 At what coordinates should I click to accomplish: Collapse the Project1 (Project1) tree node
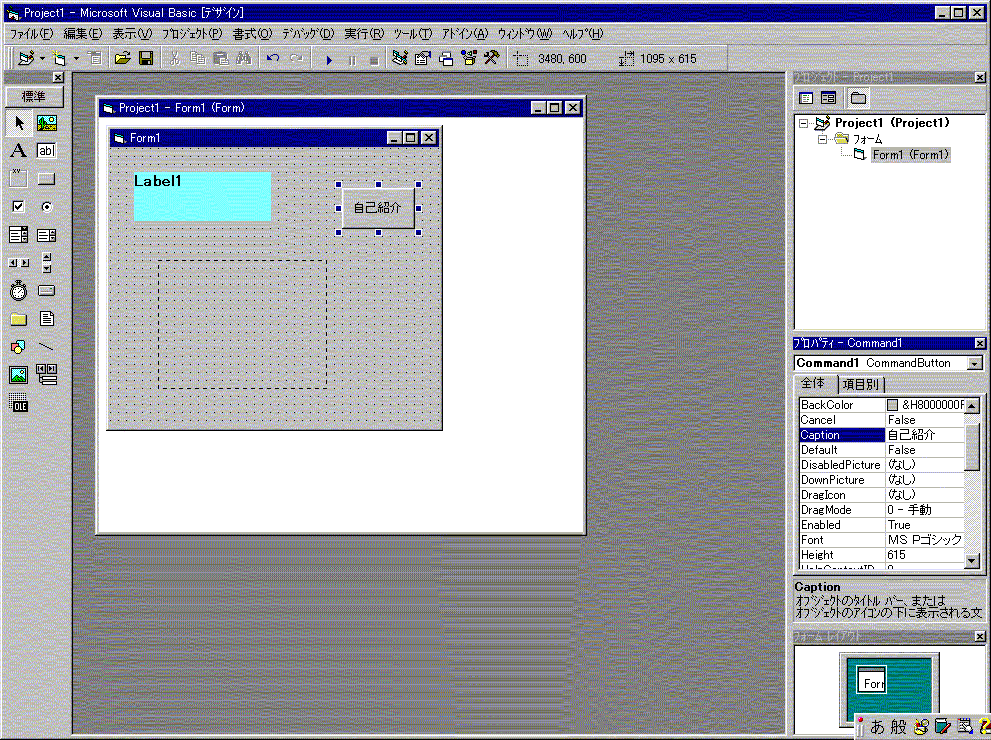[803, 123]
